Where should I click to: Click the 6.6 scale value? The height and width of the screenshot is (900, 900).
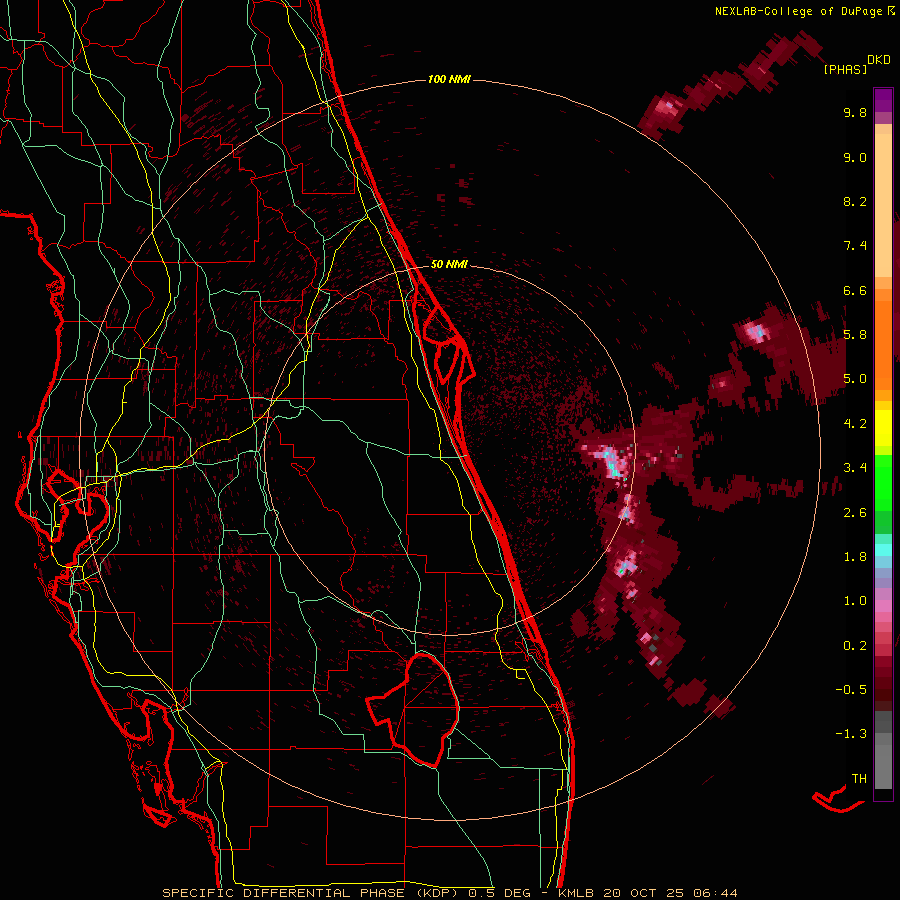pos(855,290)
